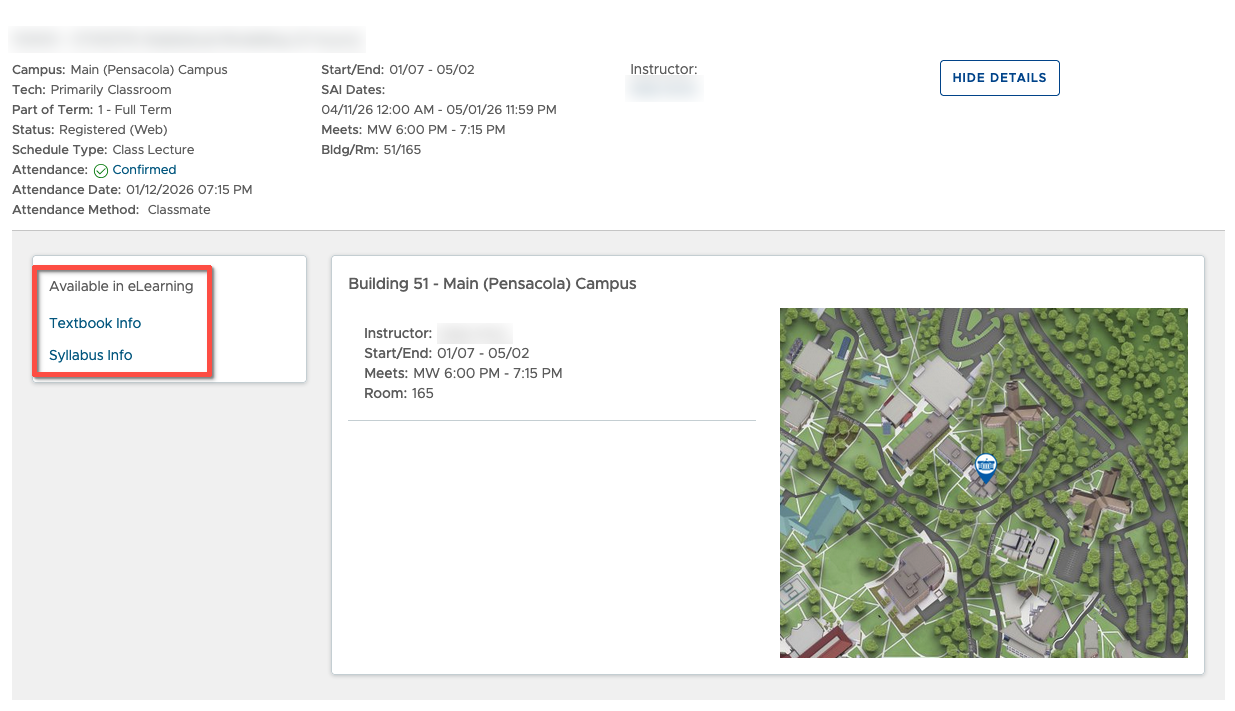Click the Attendance Method Classmate line

(111, 210)
